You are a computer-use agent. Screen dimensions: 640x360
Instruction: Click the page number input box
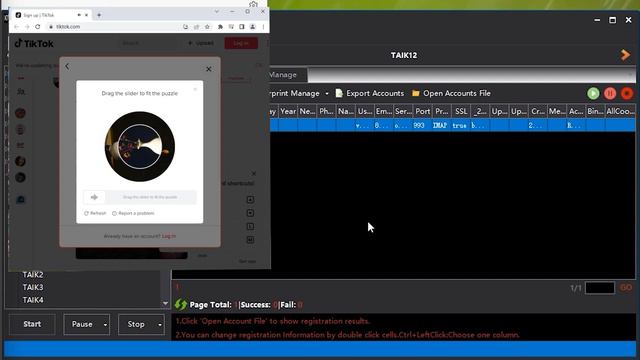coord(600,288)
